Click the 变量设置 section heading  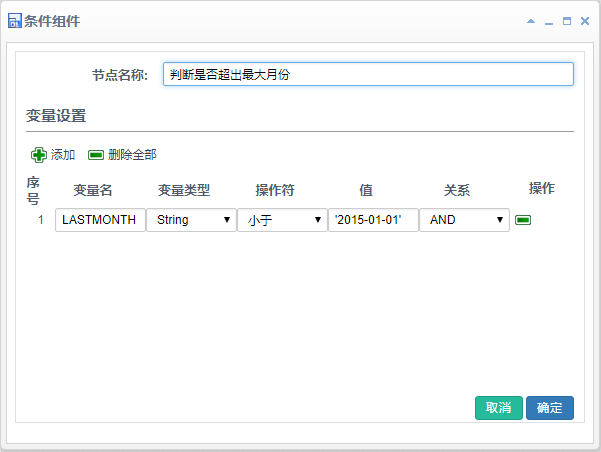(x=56, y=116)
